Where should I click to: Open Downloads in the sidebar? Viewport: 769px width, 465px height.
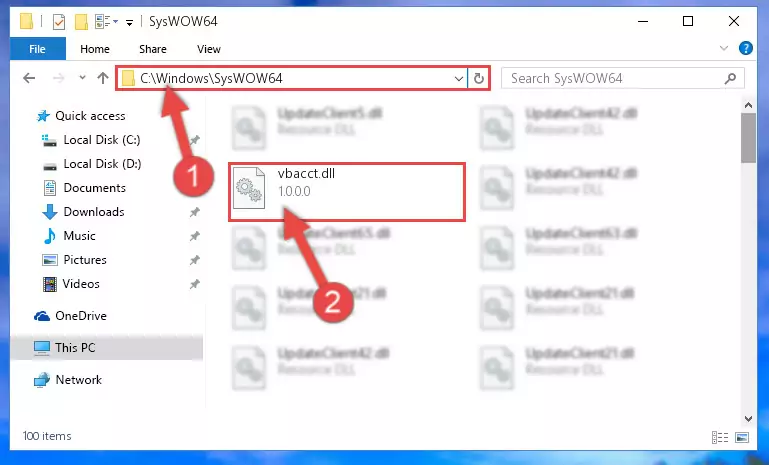click(x=94, y=212)
